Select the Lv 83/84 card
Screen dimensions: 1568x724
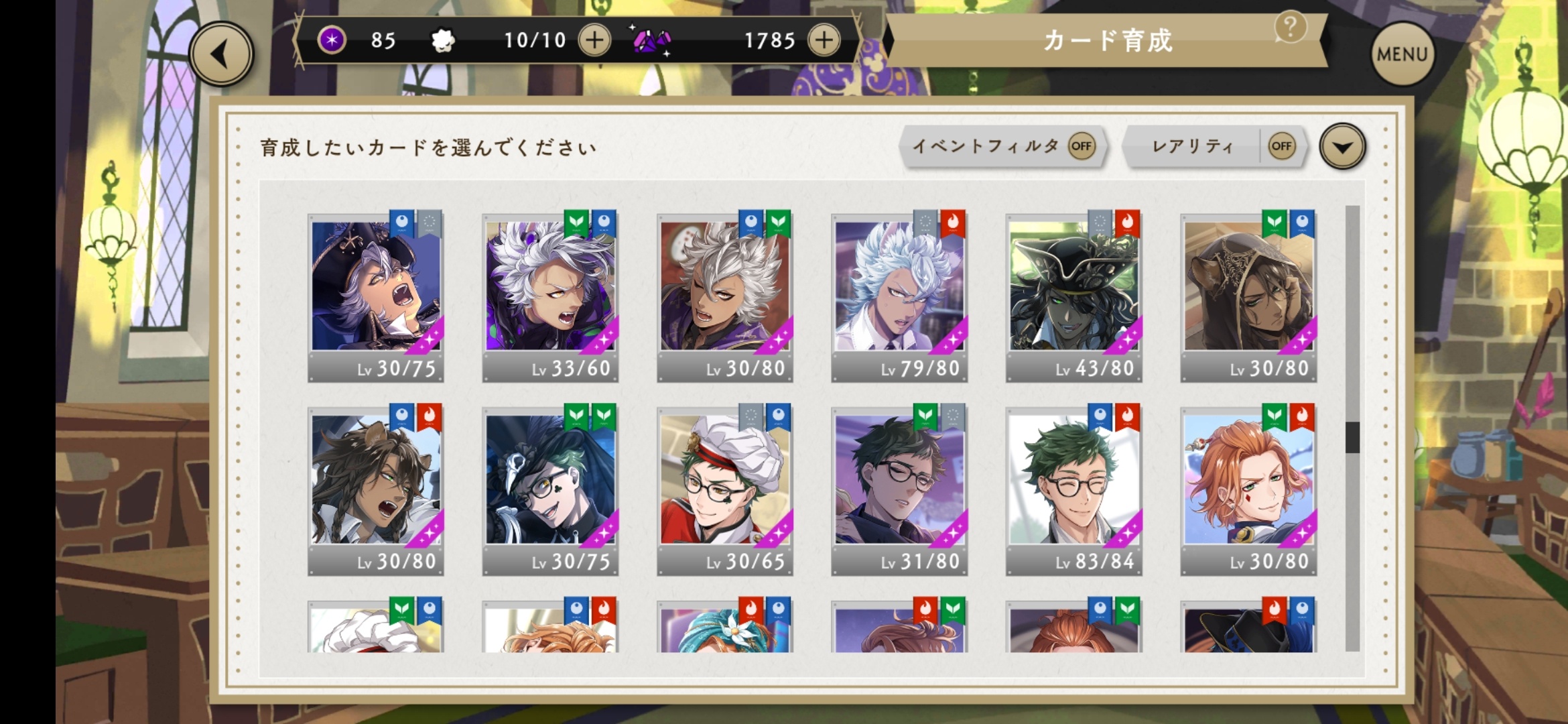[x=1073, y=490]
